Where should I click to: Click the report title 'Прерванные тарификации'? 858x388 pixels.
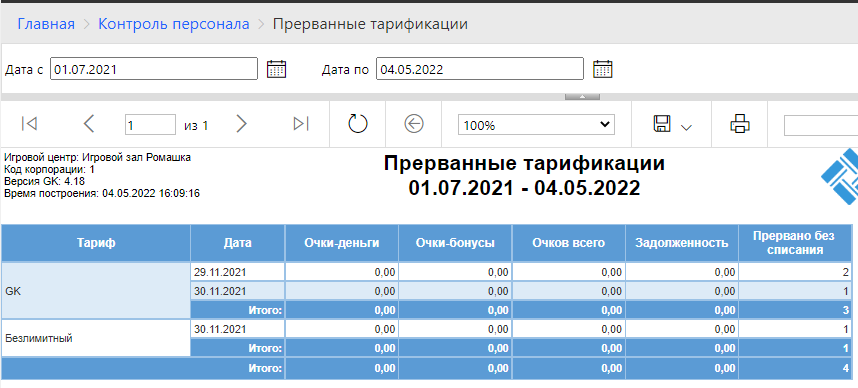click(524, 163)
